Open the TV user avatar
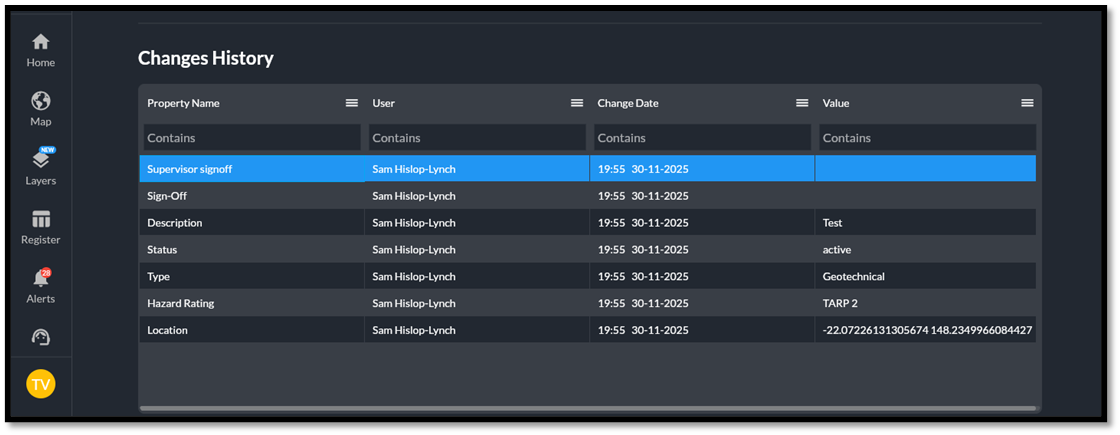 pos(41,383)
